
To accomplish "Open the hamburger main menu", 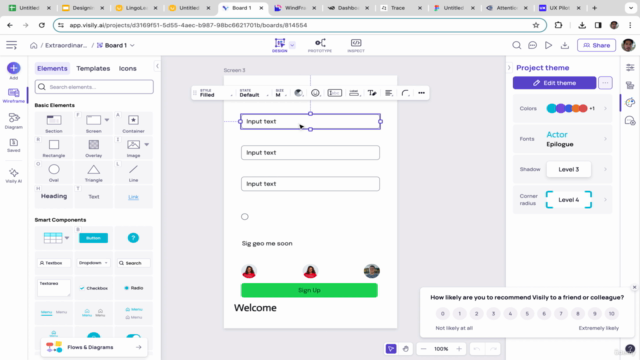I will pyautogui.click(x=11, y=45).
